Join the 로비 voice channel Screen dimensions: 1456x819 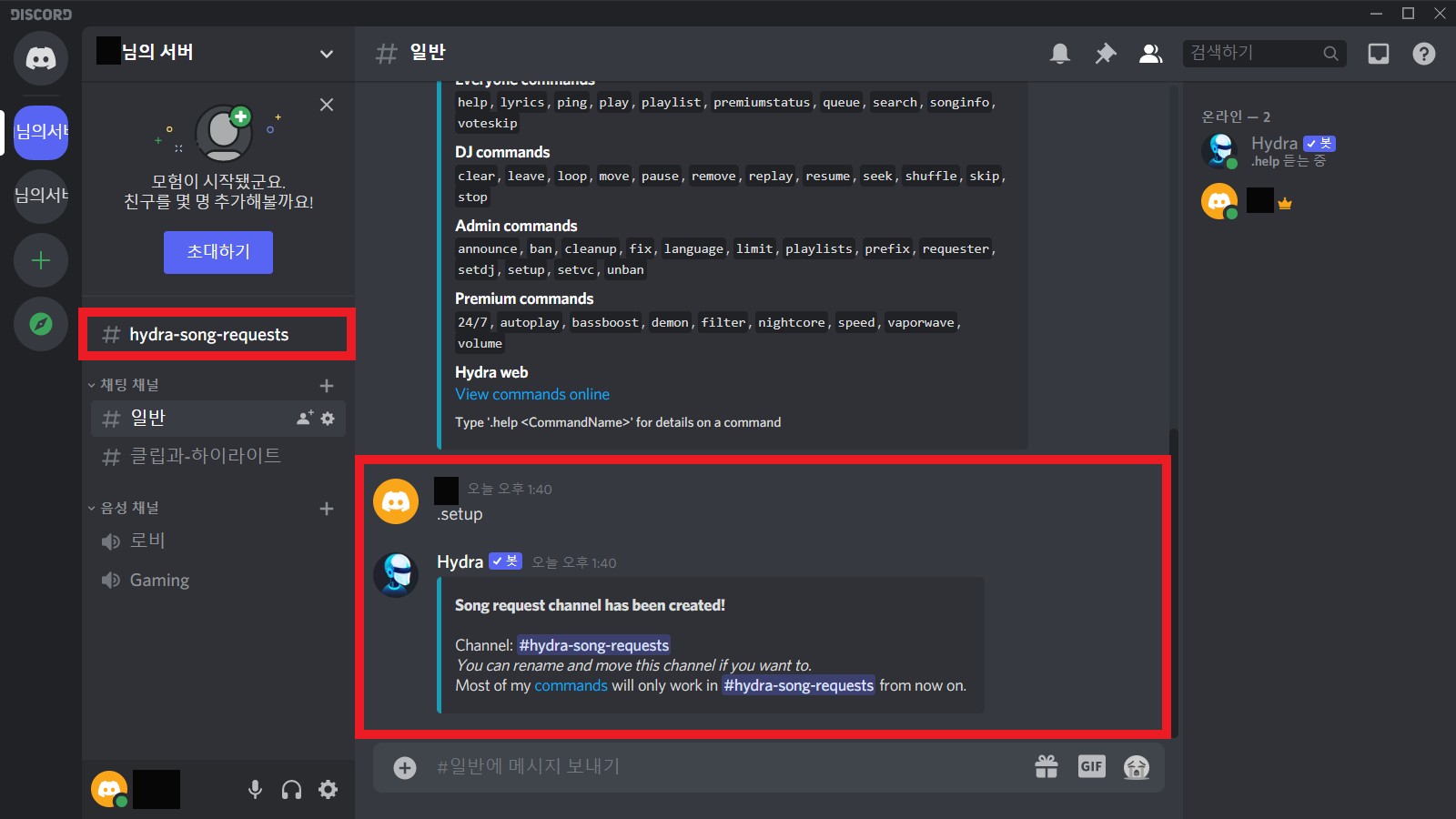click(218, 541)
